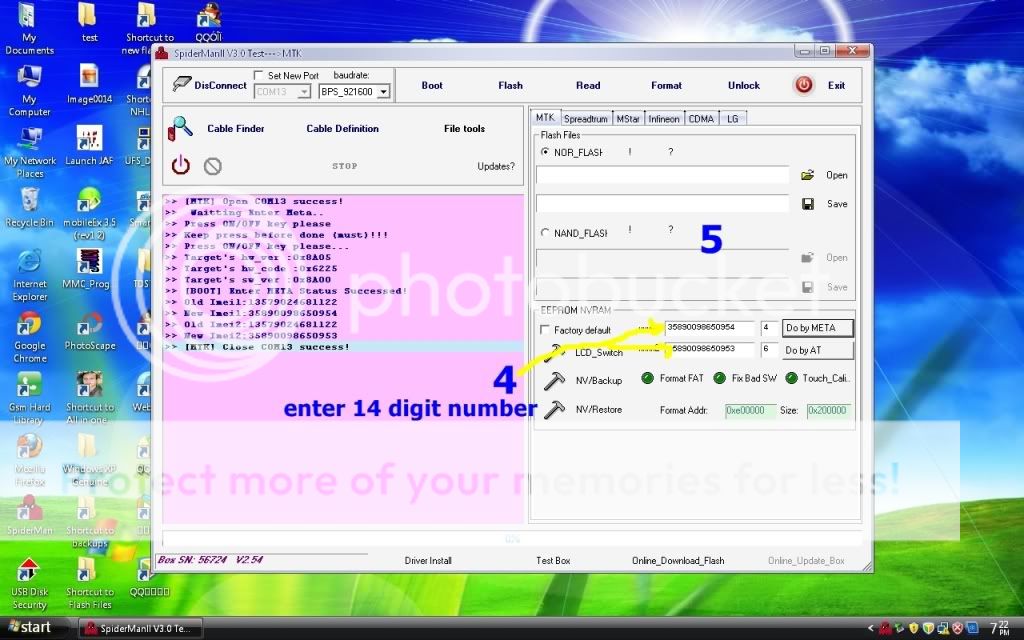Switch to the MTK tab

click(545, 118)
